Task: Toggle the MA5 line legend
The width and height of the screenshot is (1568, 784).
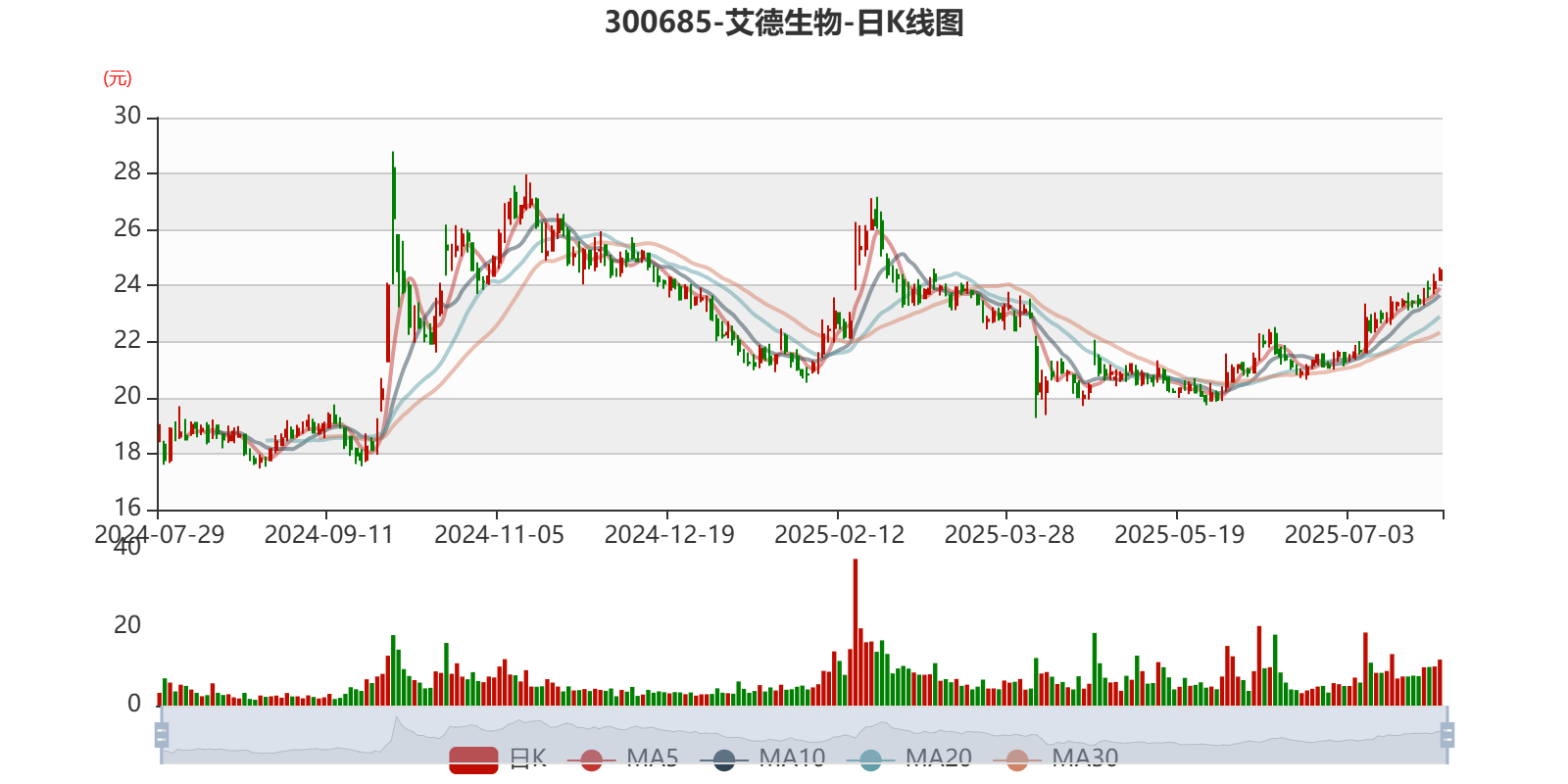Action: point(622,759)
